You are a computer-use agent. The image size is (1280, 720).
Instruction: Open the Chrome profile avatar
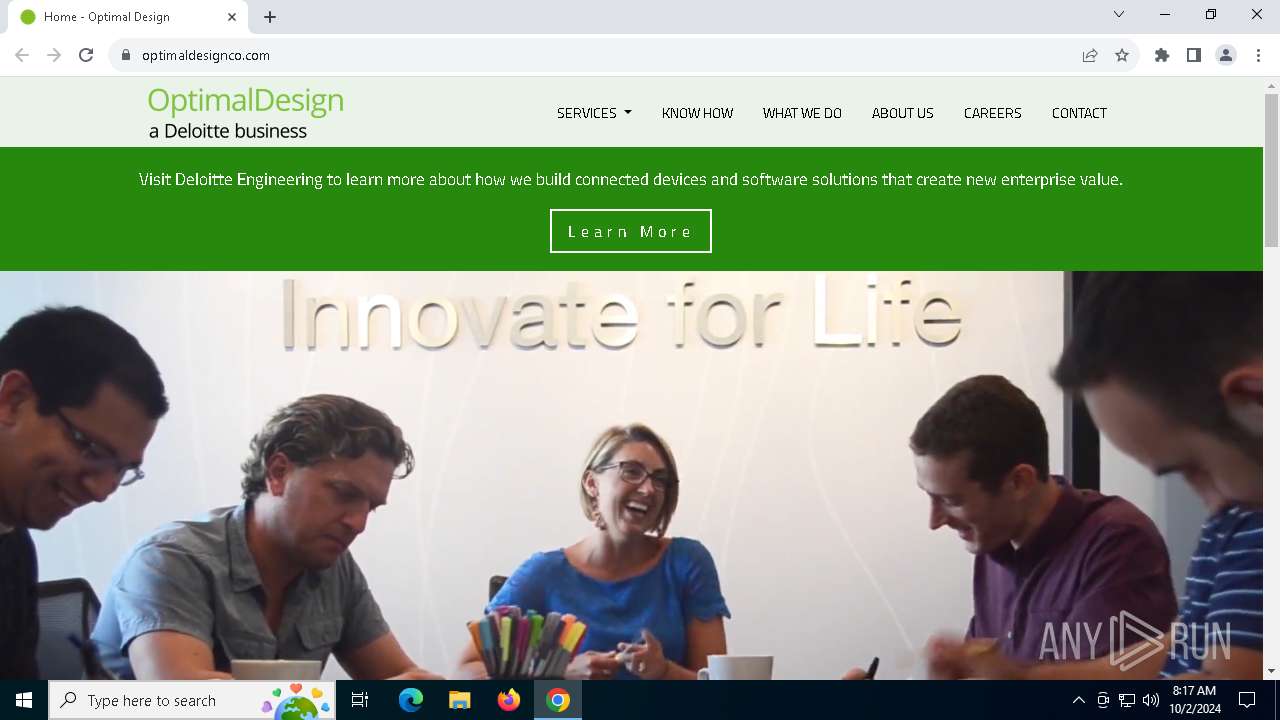pyautogui.click(x=1226, y=55)
